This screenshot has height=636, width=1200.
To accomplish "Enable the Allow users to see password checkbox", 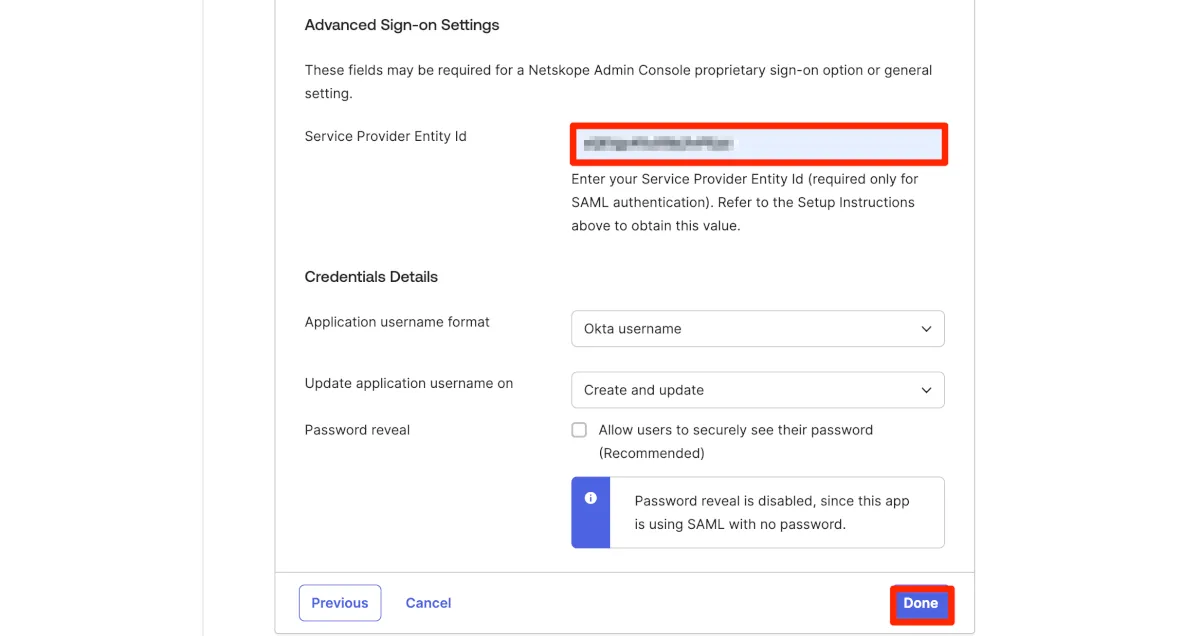I will coord(579,430).
